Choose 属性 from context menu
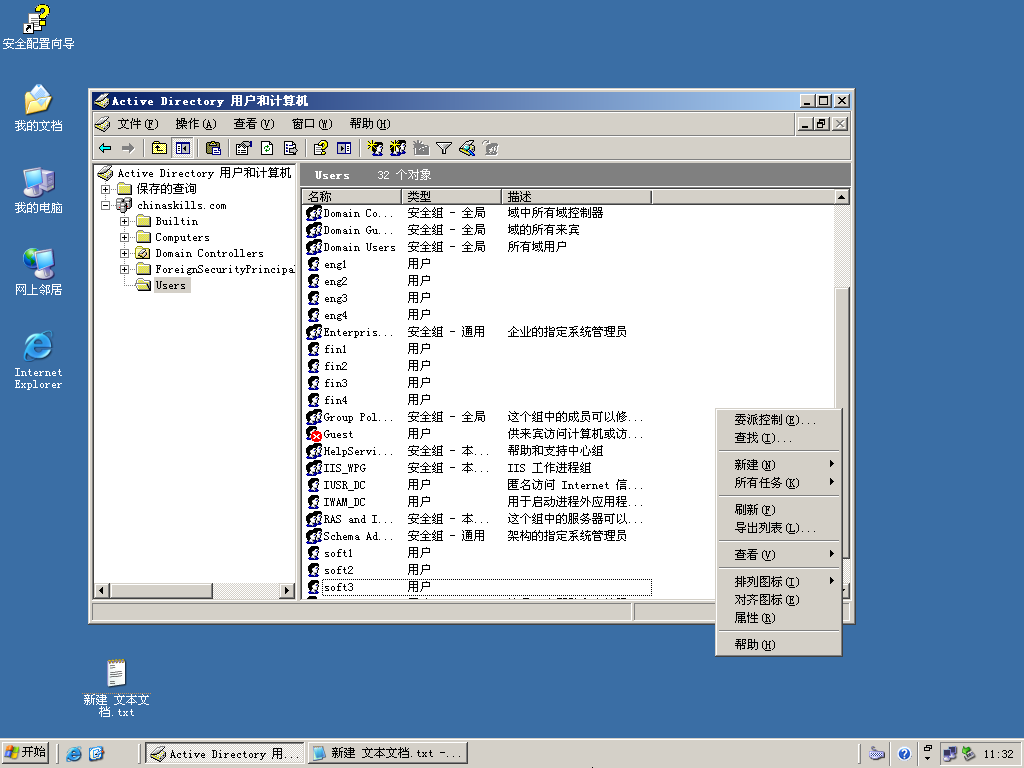This screenshot has height=768, width=1024. click(x=778, y=617)
